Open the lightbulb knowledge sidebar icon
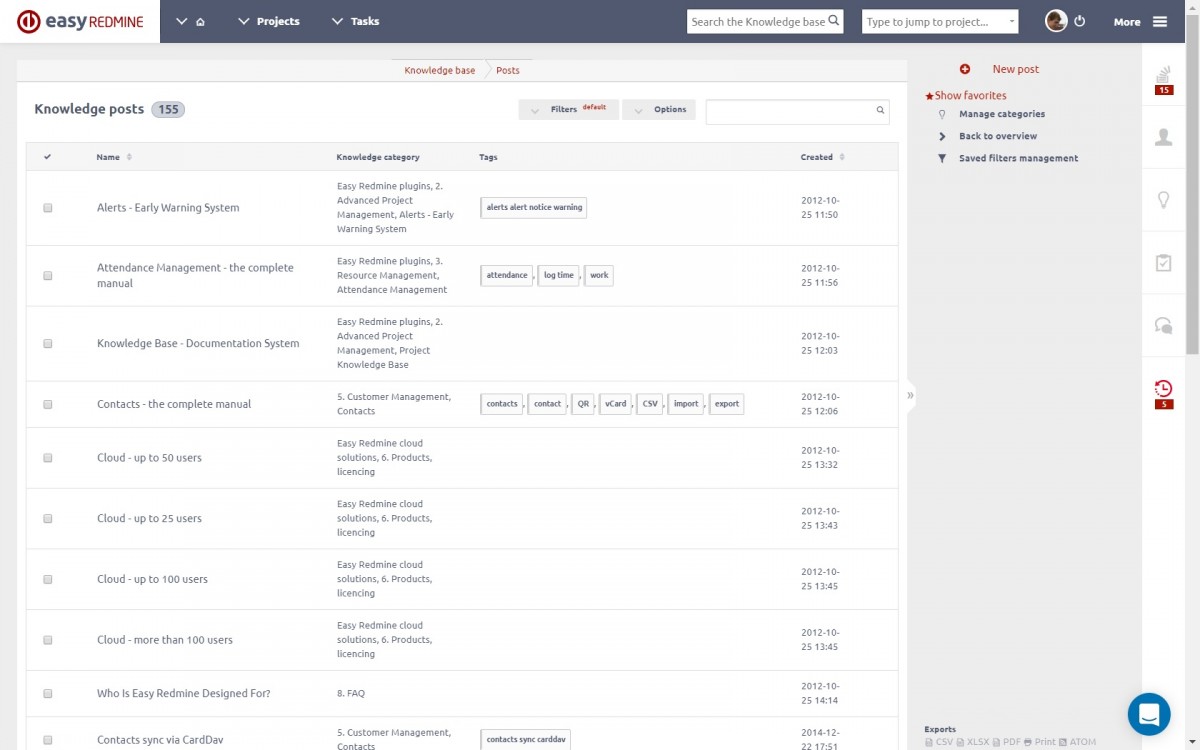1200x750 pixels. 1163,200
